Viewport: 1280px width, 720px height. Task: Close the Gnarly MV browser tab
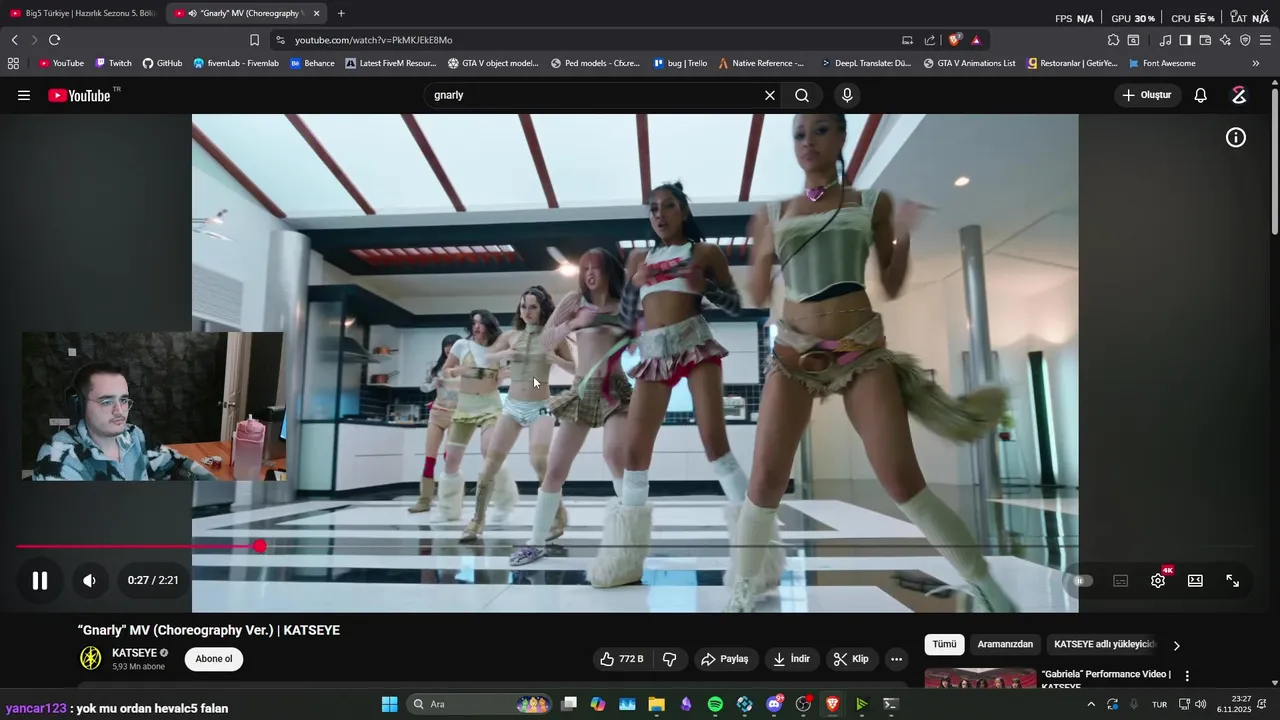coord(316,13)
